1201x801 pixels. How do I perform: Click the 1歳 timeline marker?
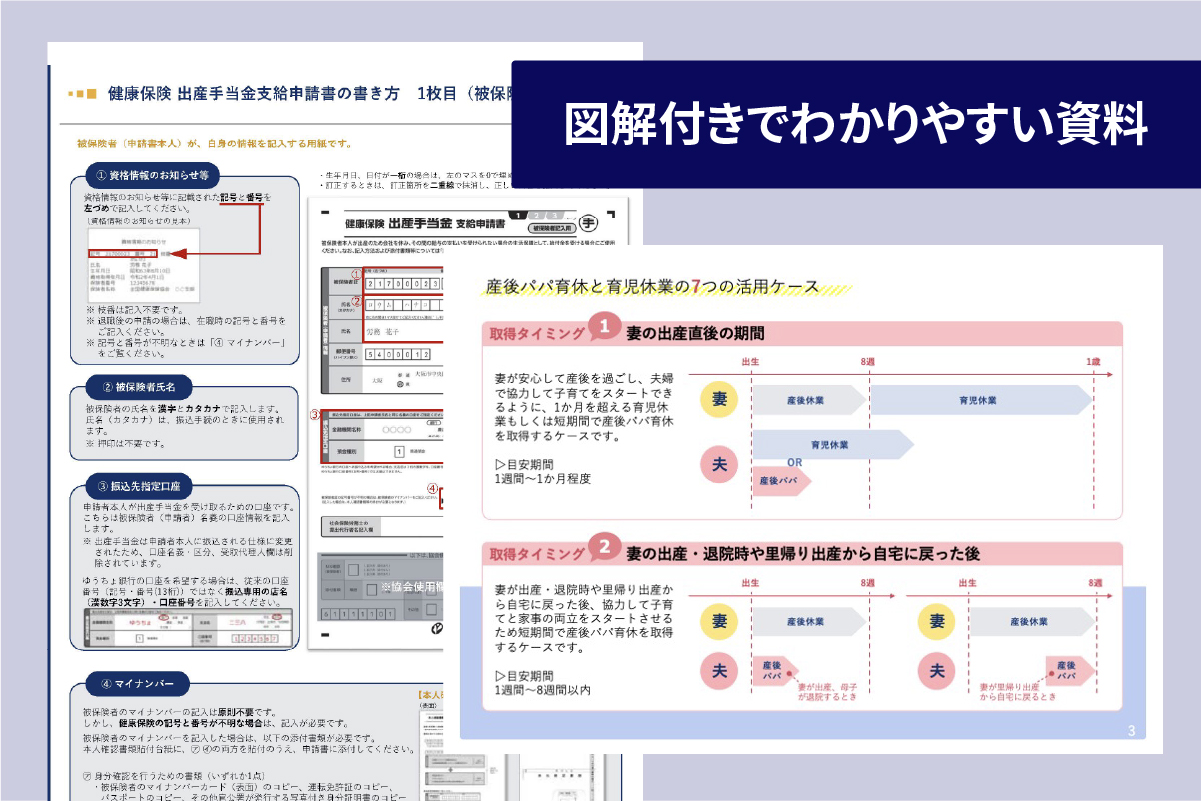[x=1096, y=362]
